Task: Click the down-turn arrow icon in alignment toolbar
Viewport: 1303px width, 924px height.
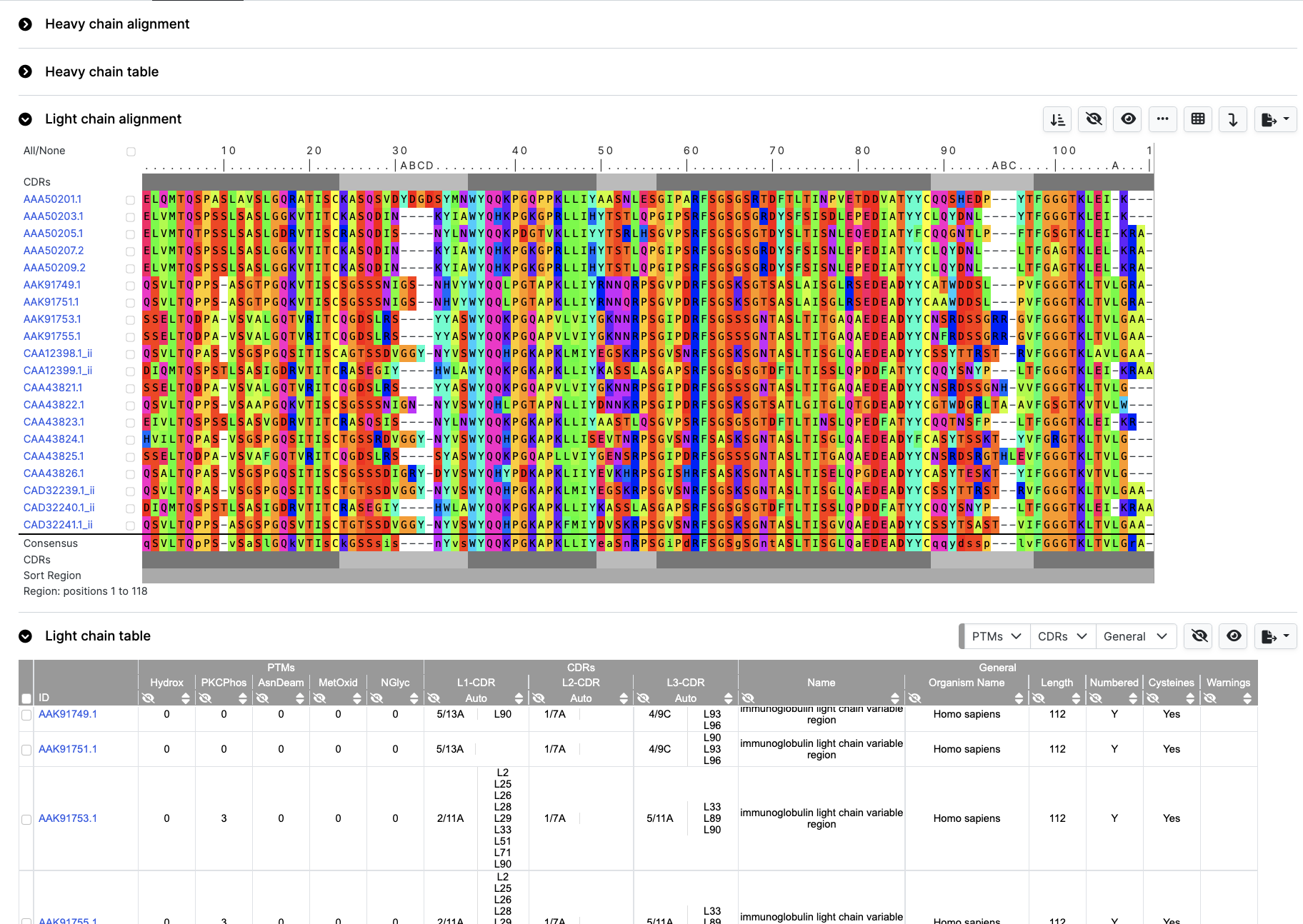Action: [1233, 119]
